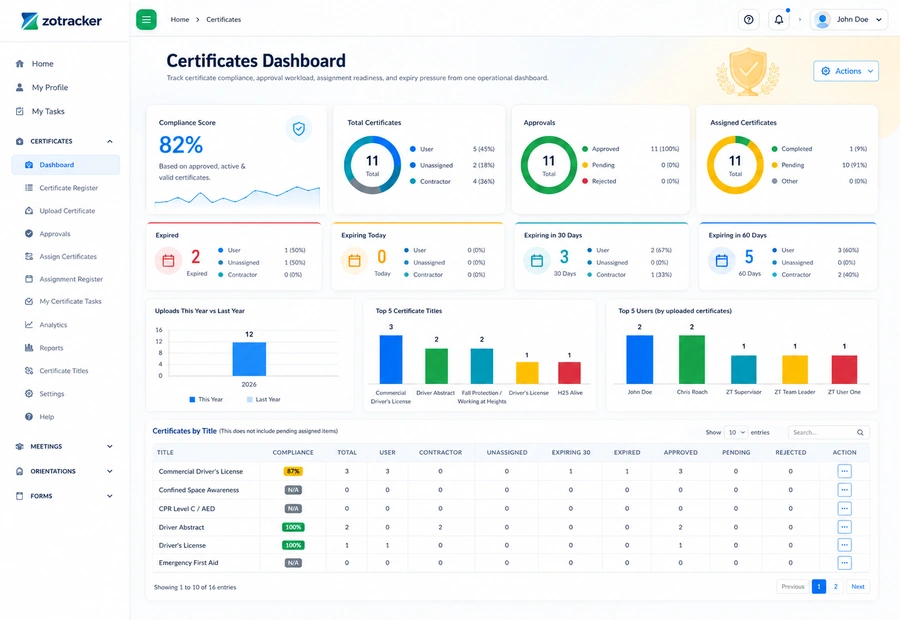The image size is (900, 620).
Task: Sort table by Title column header
Action: point(165,452)
